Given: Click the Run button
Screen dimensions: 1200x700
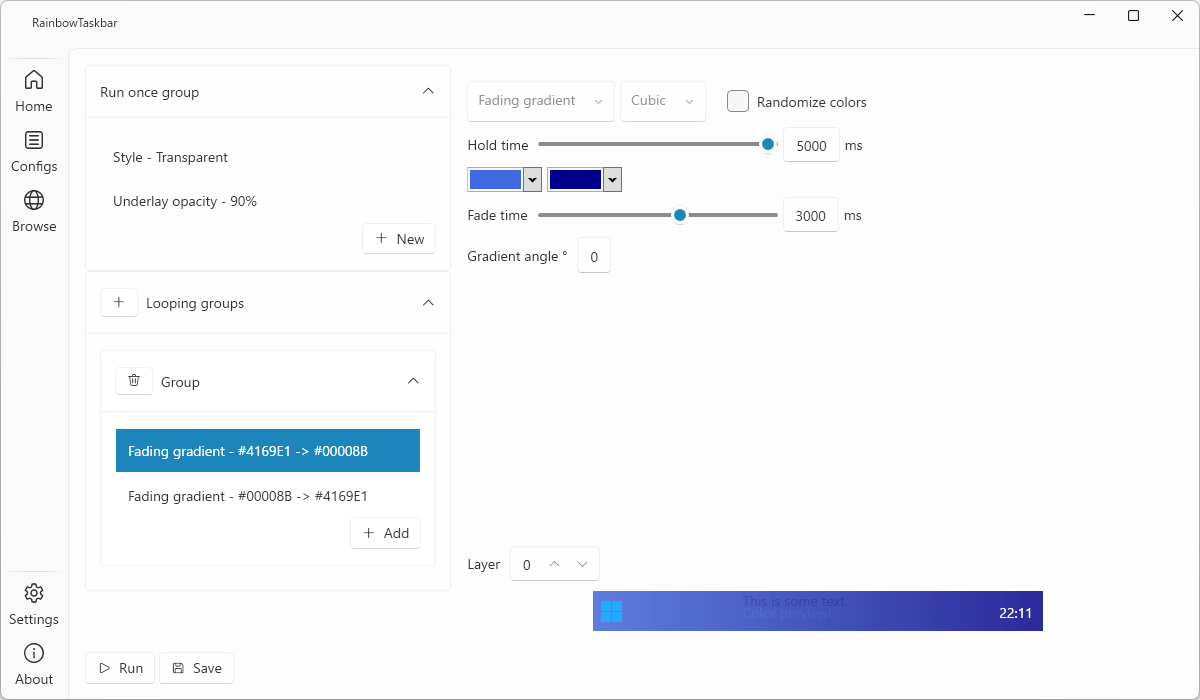Looking at the screenshot, I should click(120, 668).
